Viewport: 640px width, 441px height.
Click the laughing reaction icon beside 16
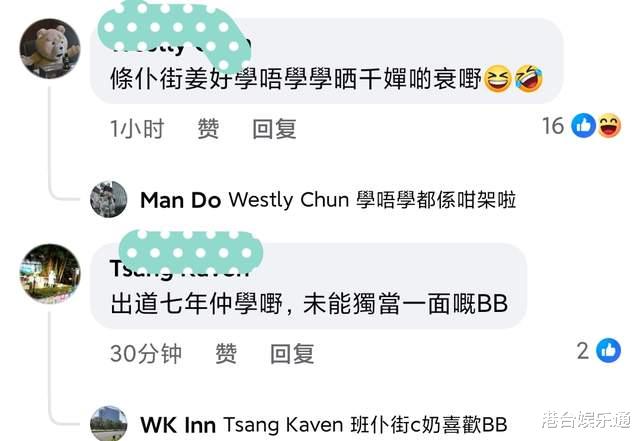610,125
